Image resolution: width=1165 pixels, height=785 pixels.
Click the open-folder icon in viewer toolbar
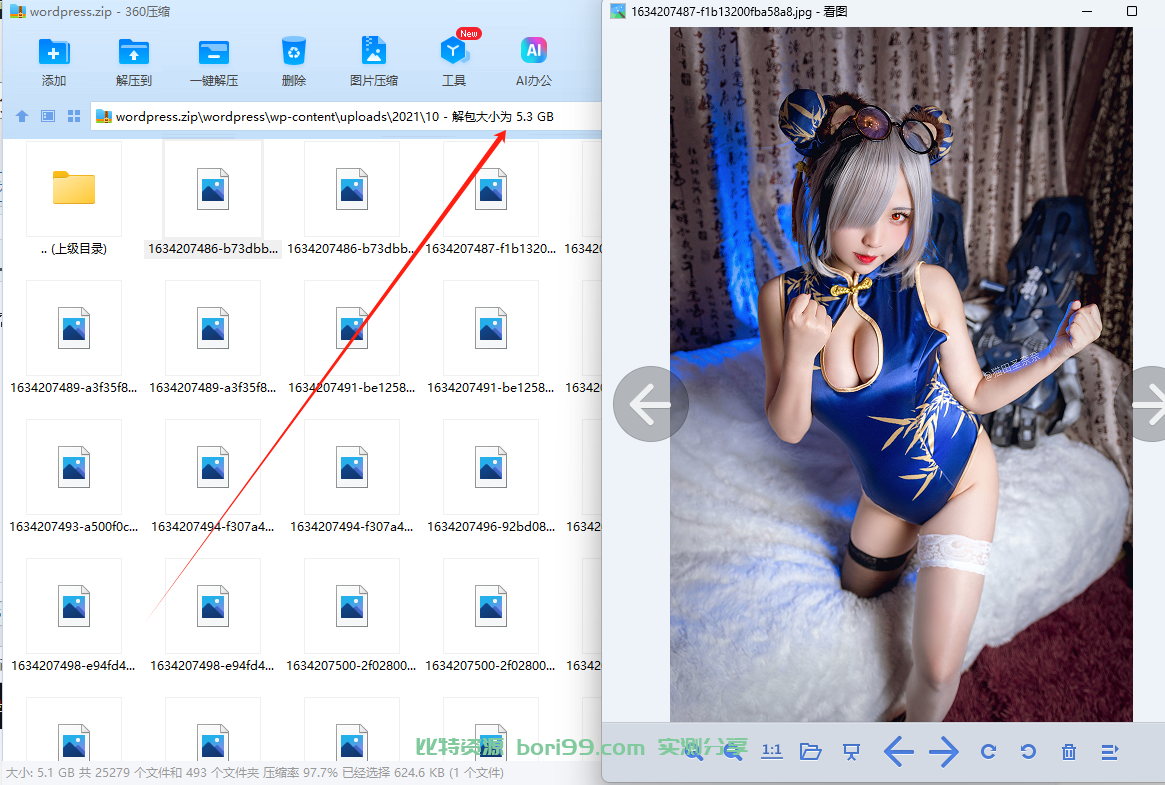tap(811, 752)
